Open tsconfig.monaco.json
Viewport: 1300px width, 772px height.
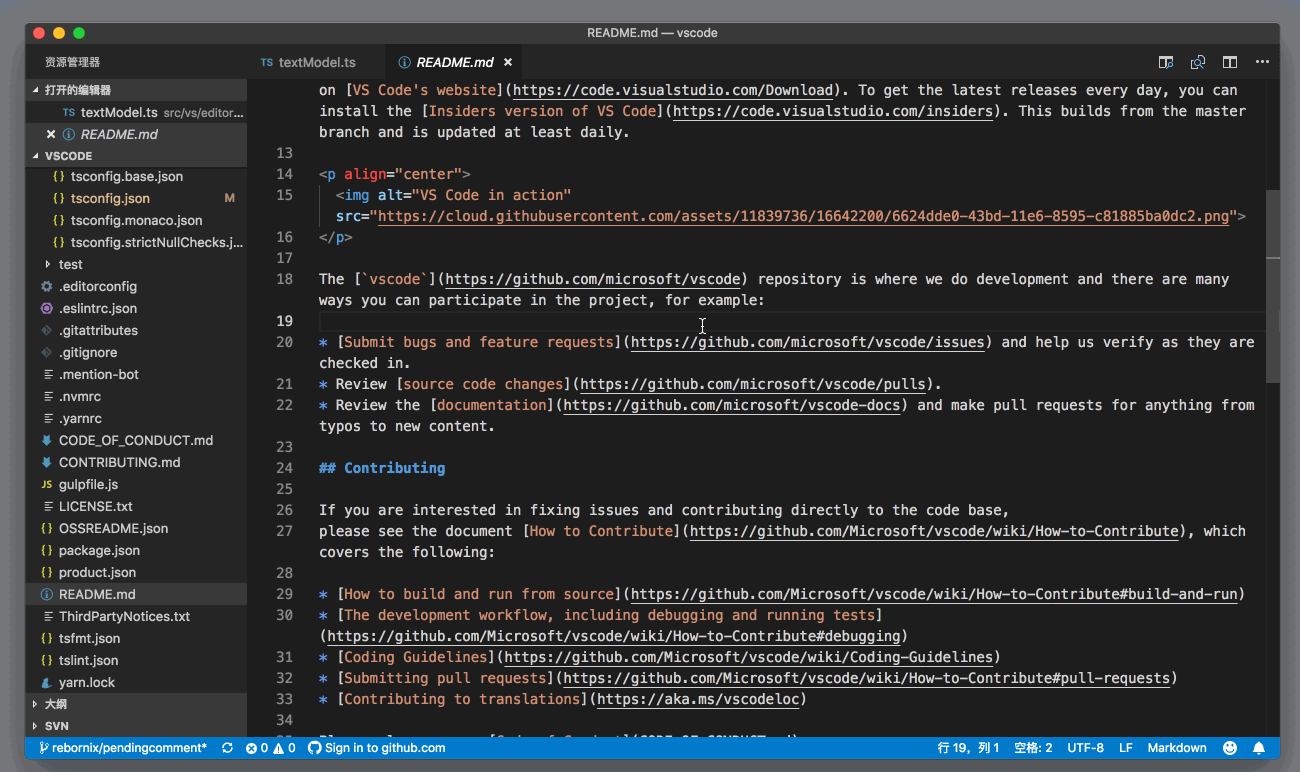pos(137,220)
